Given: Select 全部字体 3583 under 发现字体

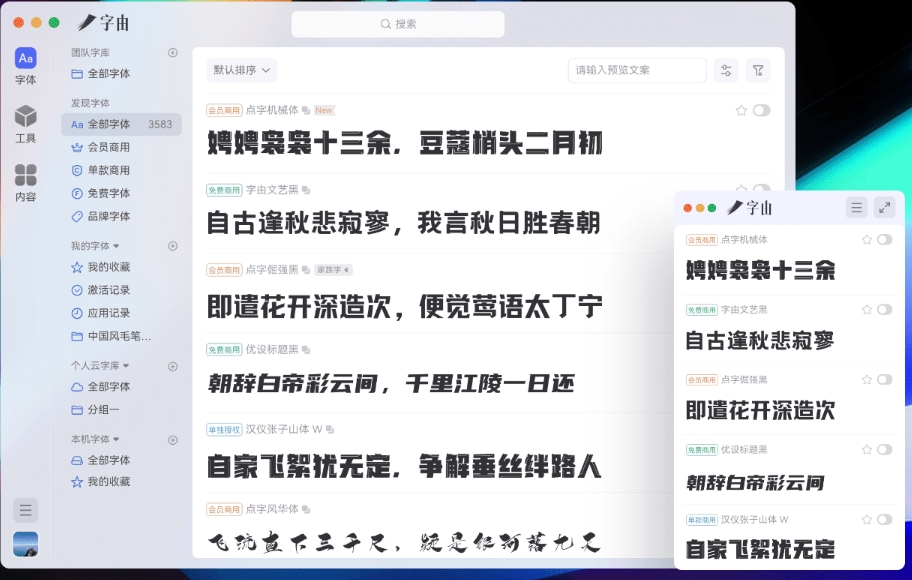Looking at the screenshot, I should pos(121,124).
